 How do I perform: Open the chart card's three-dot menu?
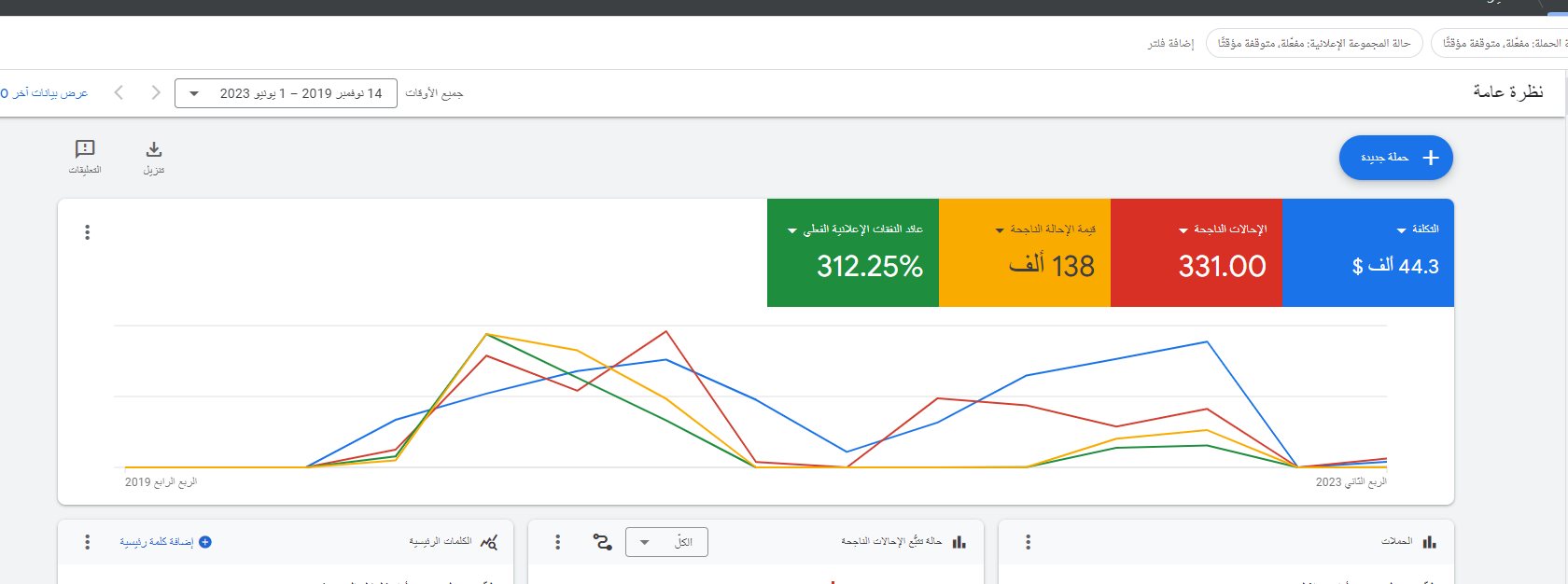coord(88,232)
